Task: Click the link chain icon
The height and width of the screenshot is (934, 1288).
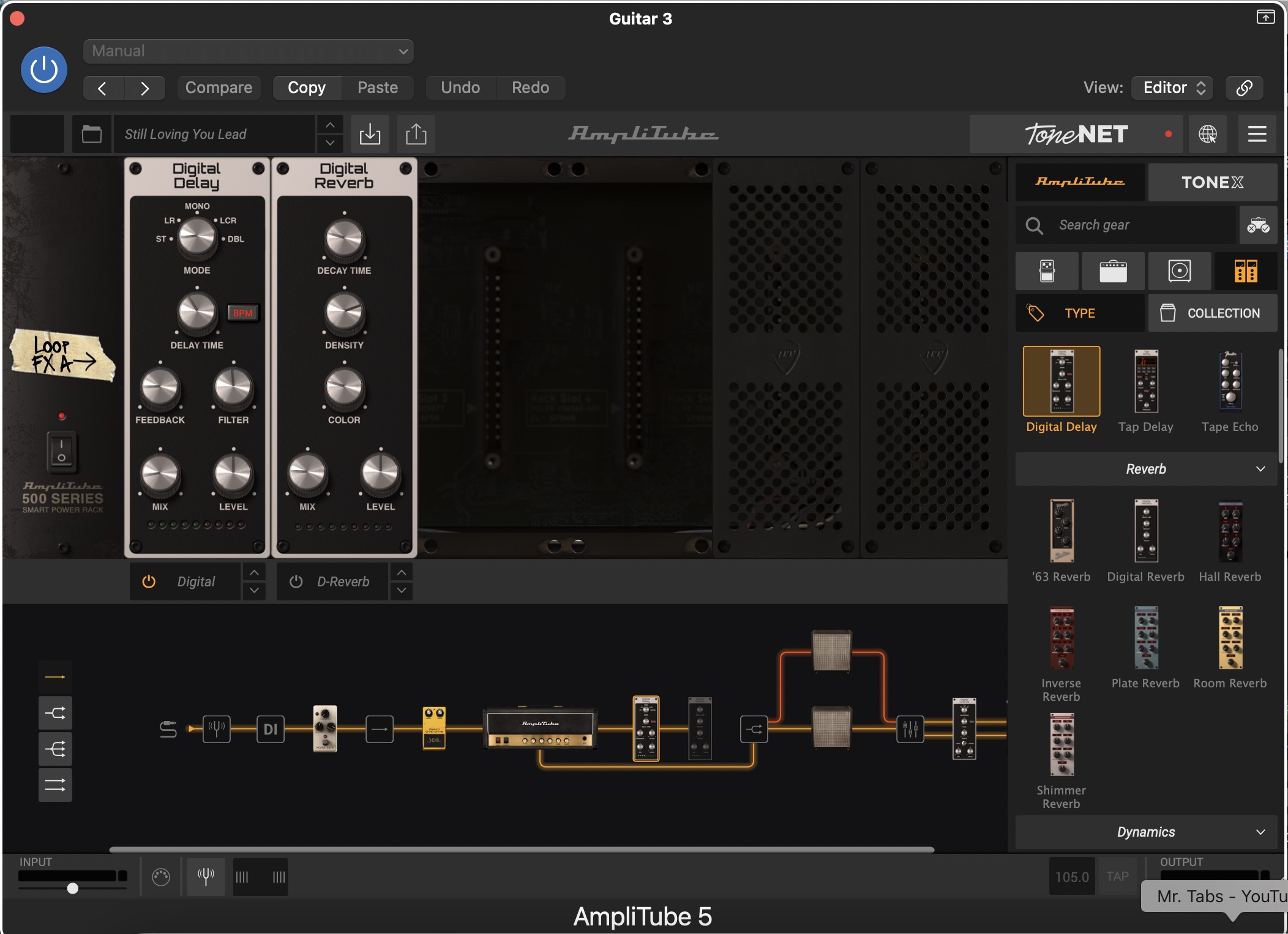Action: [1244, 88]
